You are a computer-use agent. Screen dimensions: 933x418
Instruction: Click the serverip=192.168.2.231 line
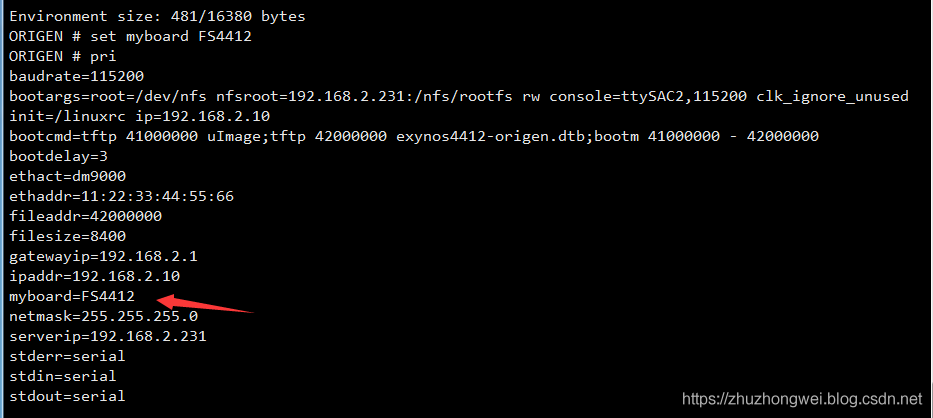tap(107, 336)
